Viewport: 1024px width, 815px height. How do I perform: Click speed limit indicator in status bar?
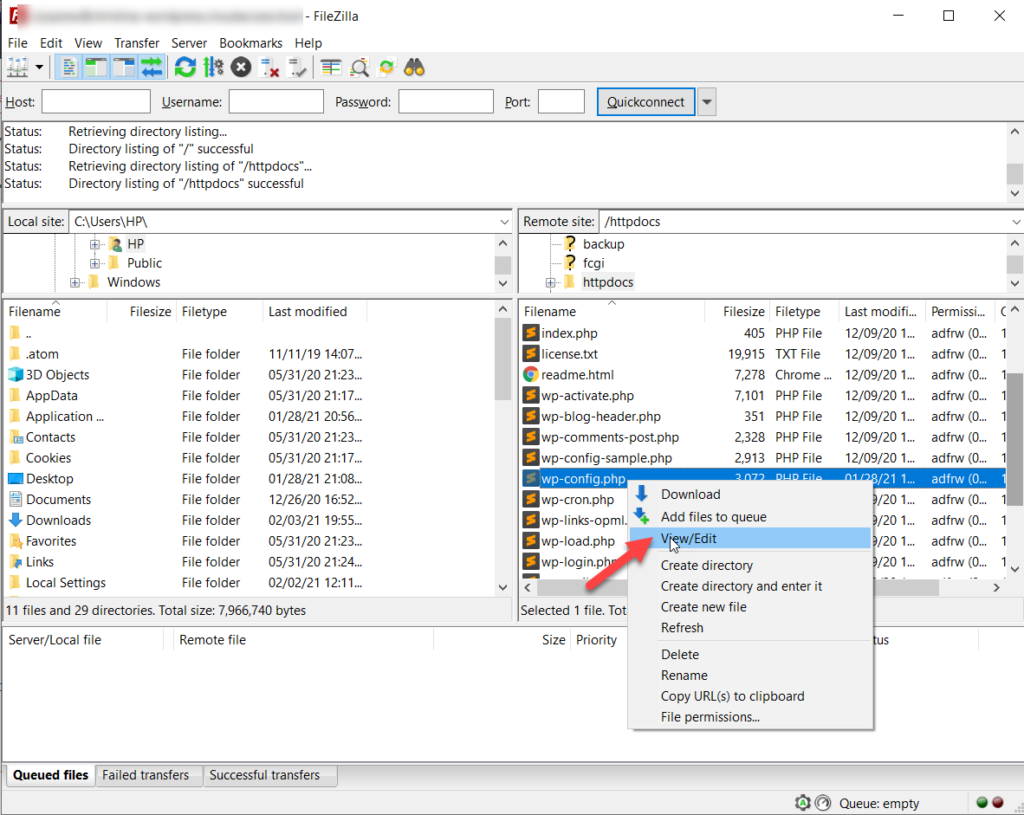tap(823, 803)
